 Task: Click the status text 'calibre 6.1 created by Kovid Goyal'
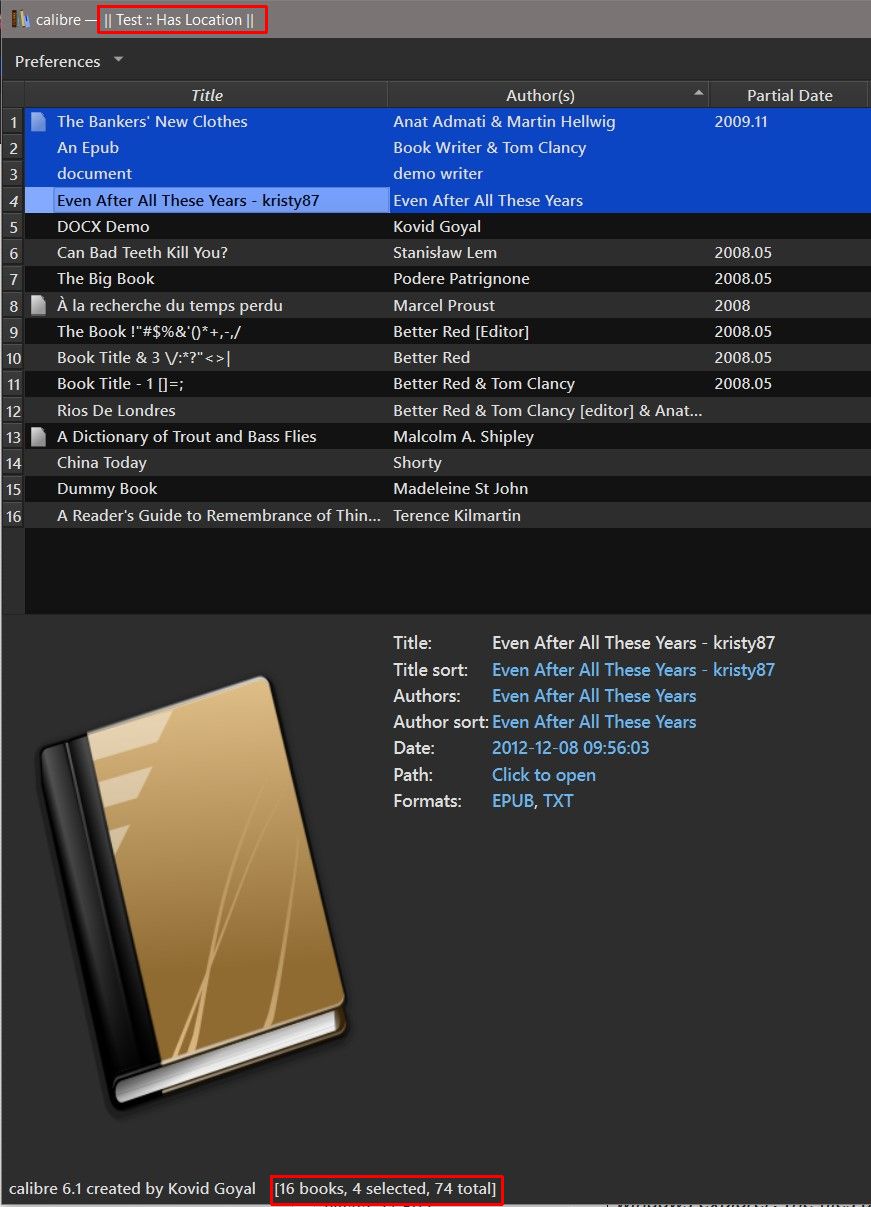(x=132, y=1190)
